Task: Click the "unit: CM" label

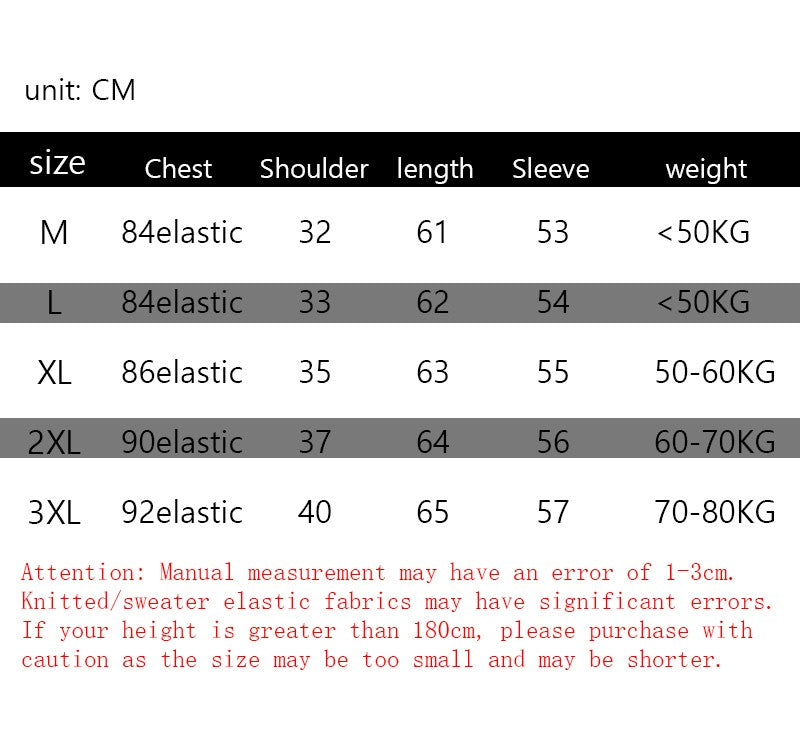Action: (80, 91)
